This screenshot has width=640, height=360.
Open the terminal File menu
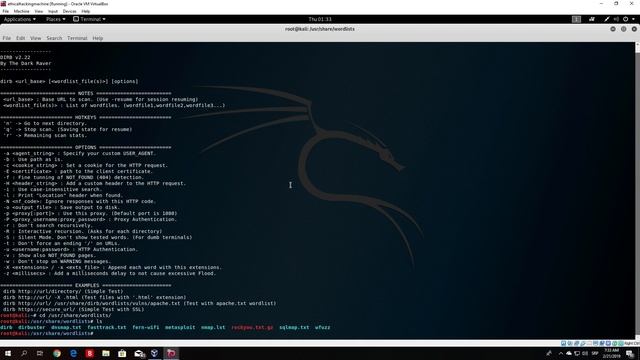point(7,38)
